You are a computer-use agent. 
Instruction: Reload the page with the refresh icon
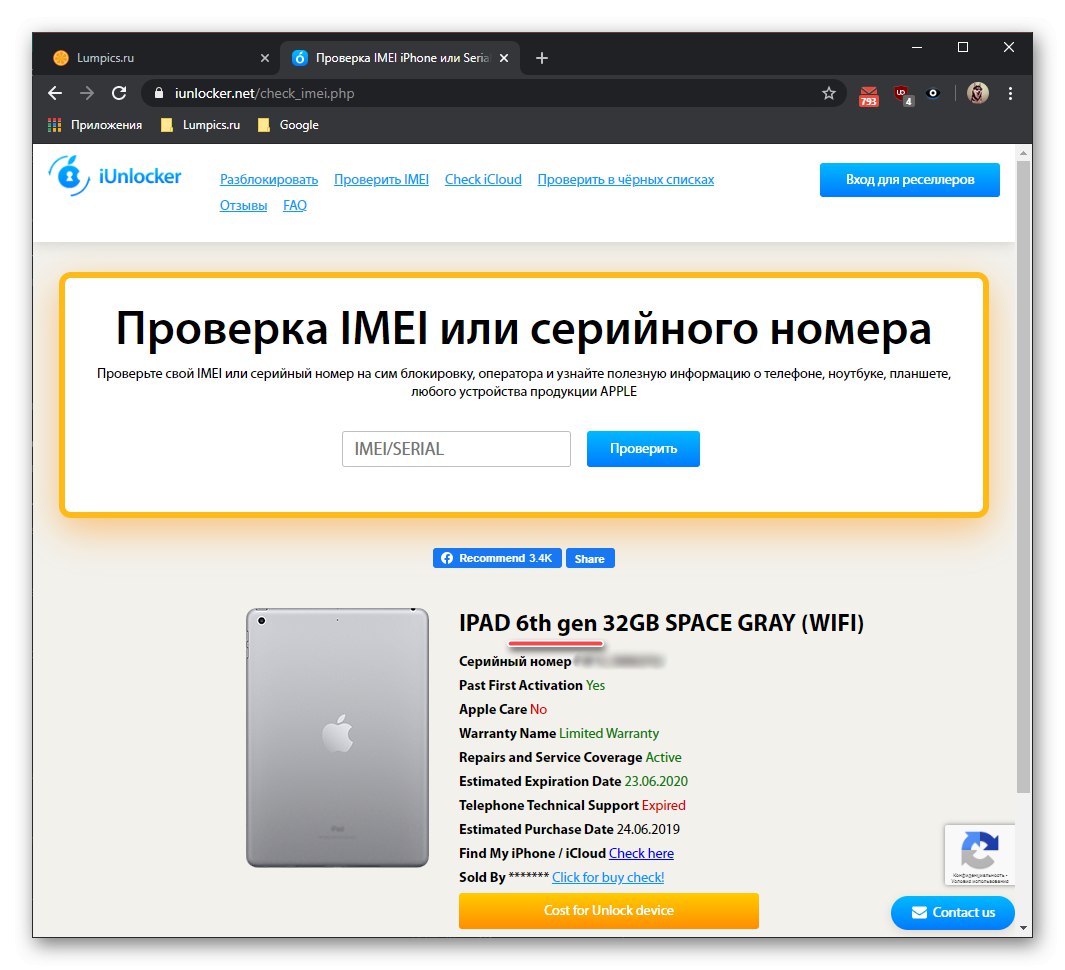[x=119, y=94]
